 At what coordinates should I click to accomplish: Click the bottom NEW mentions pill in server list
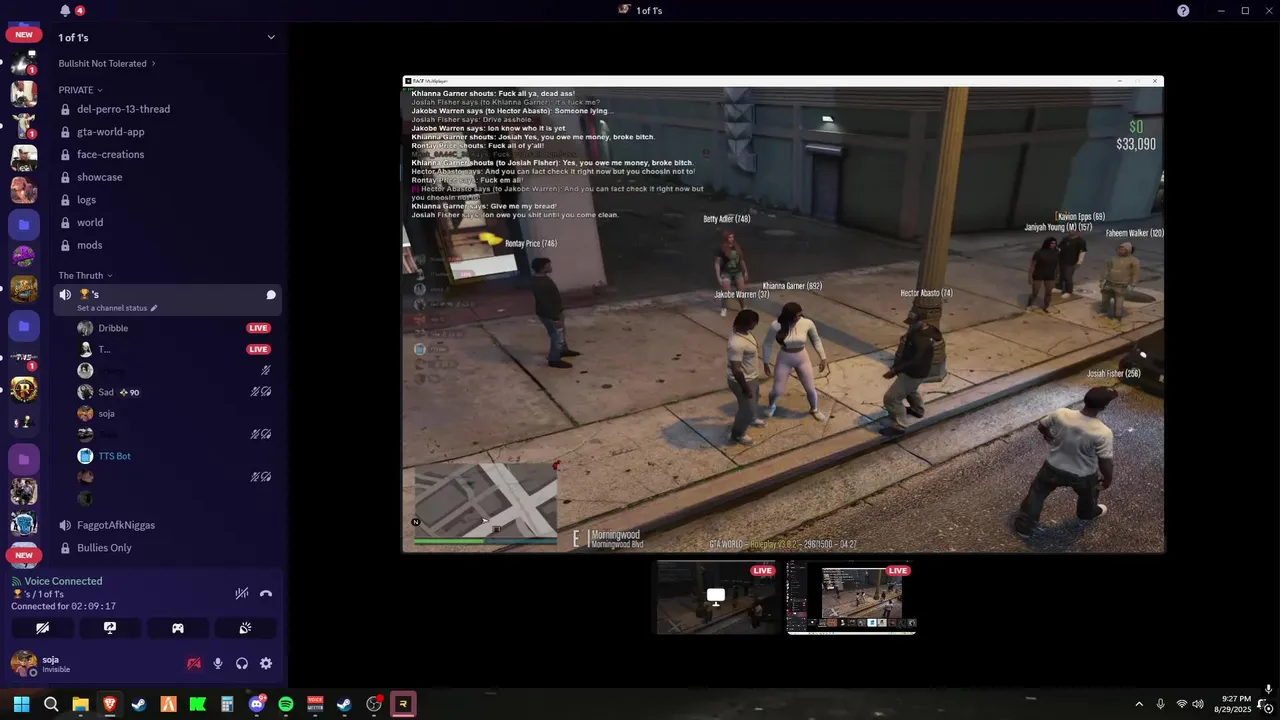click(24, 555)
